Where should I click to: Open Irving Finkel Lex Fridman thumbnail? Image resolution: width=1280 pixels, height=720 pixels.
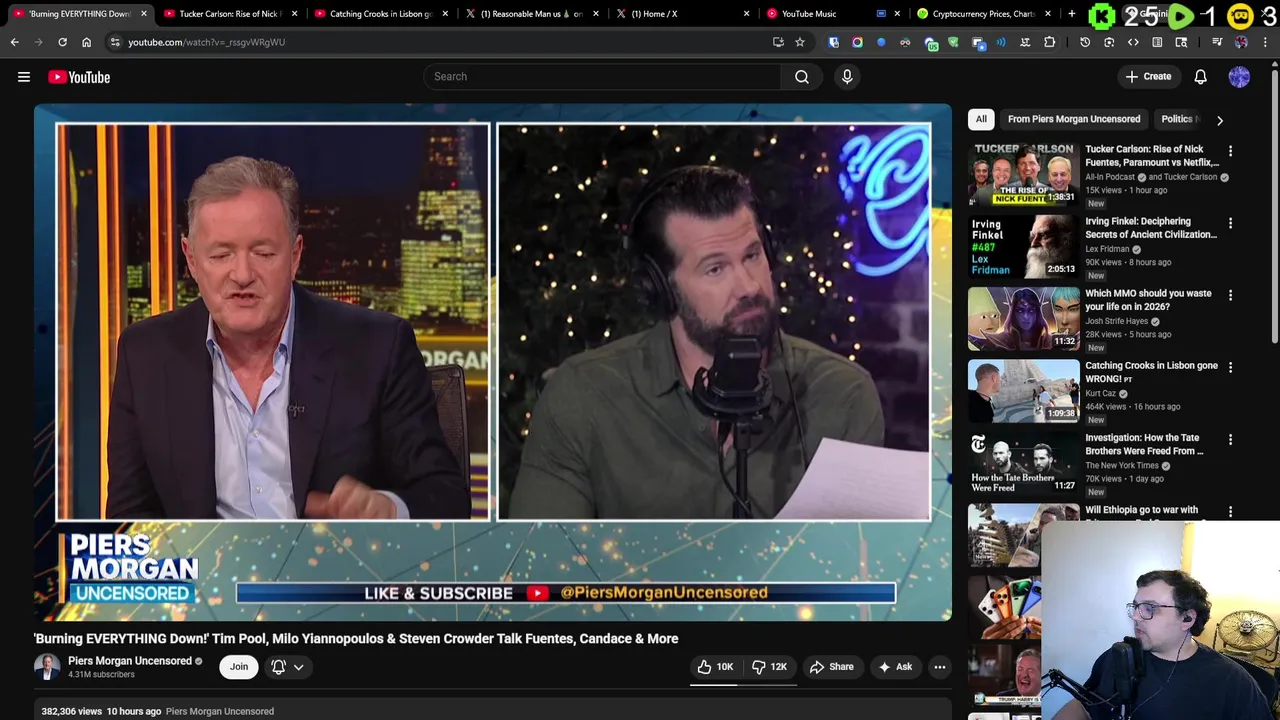point(1023,246)
